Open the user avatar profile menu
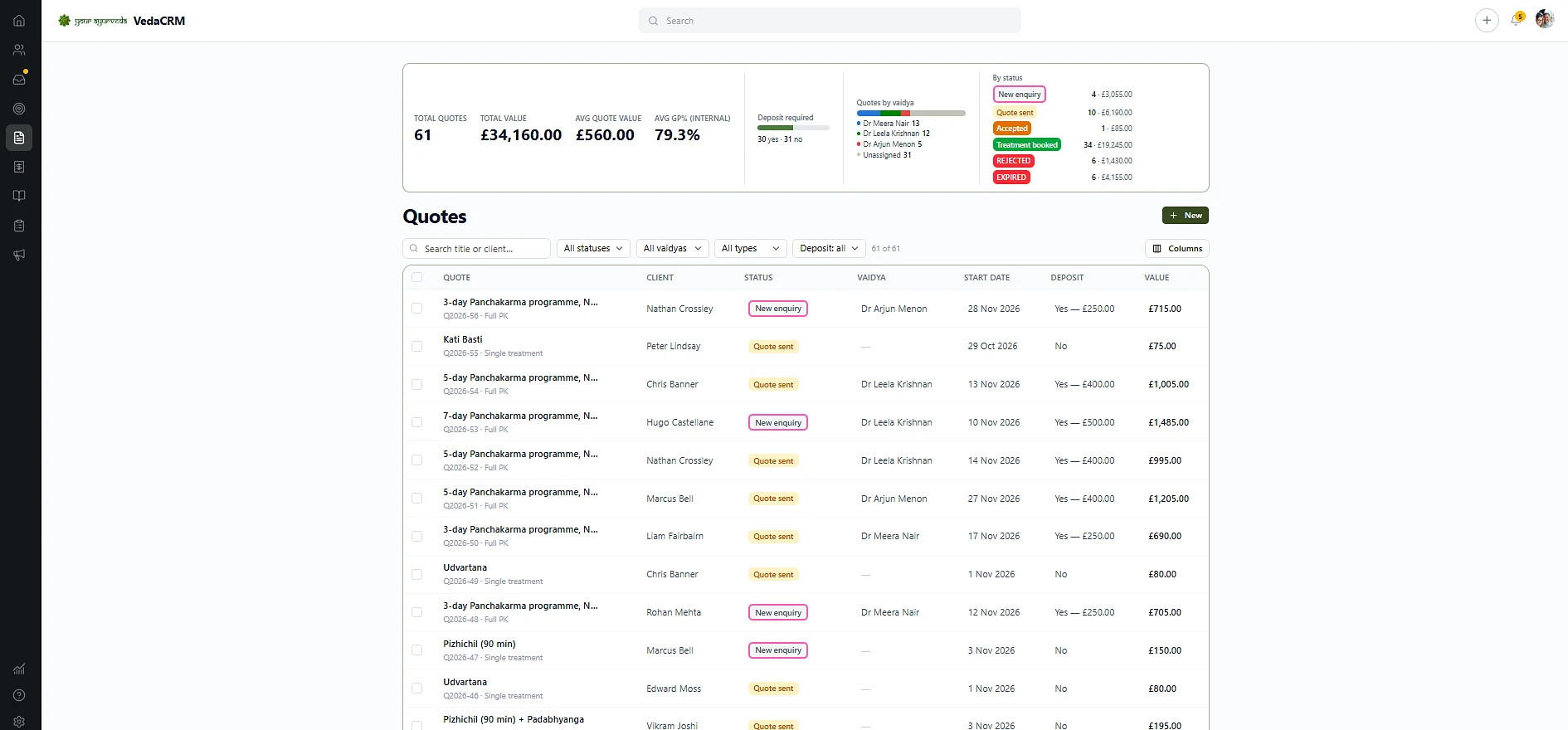The height and width of the screenshot is (730, 1568). (x=1544, y=19)
